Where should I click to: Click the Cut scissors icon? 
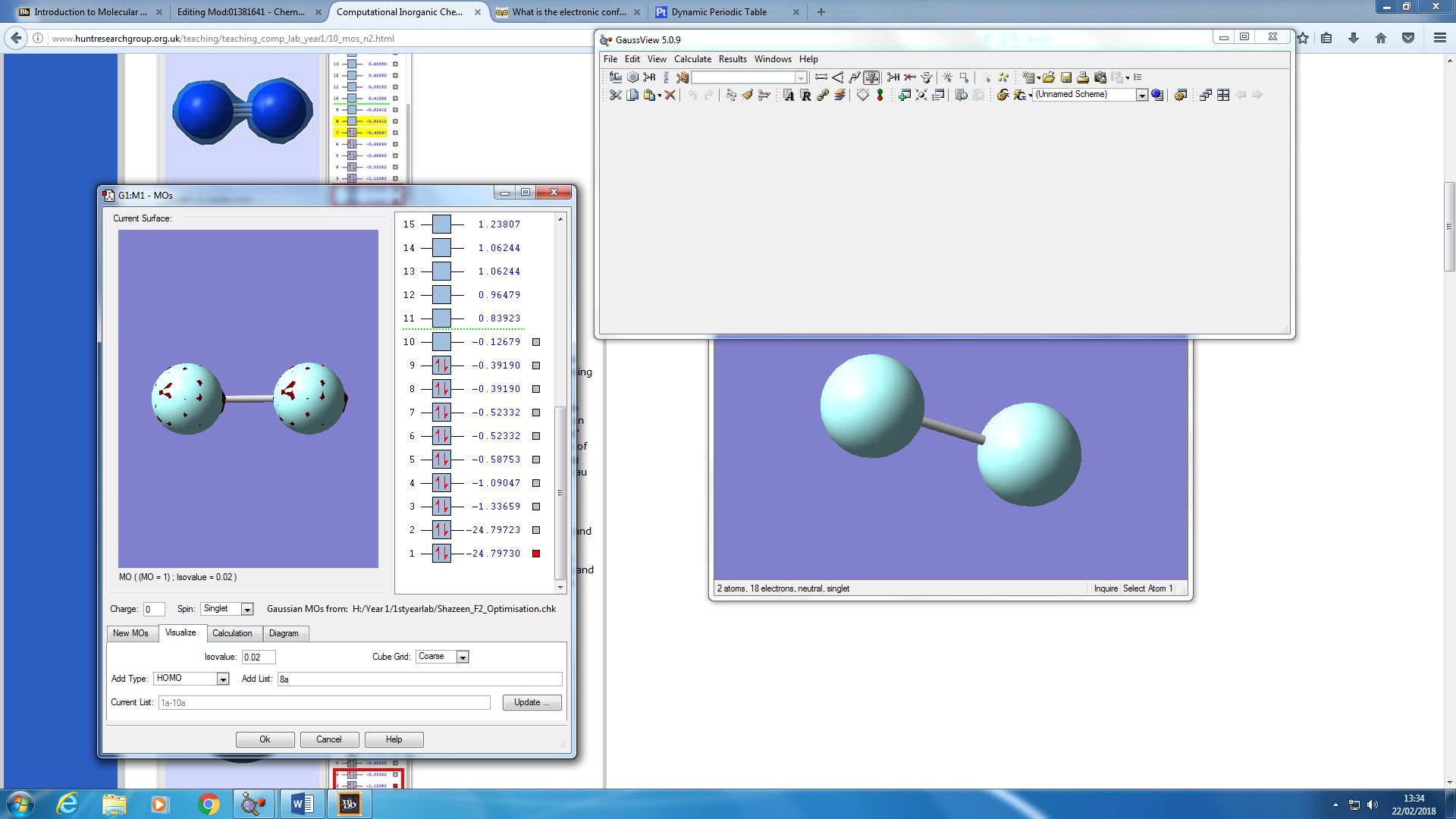tap(615, 95)
